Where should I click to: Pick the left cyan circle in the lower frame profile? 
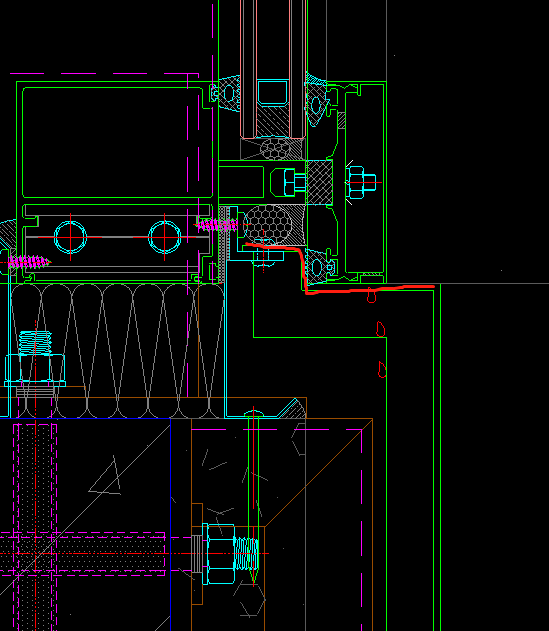click(70, 237)
